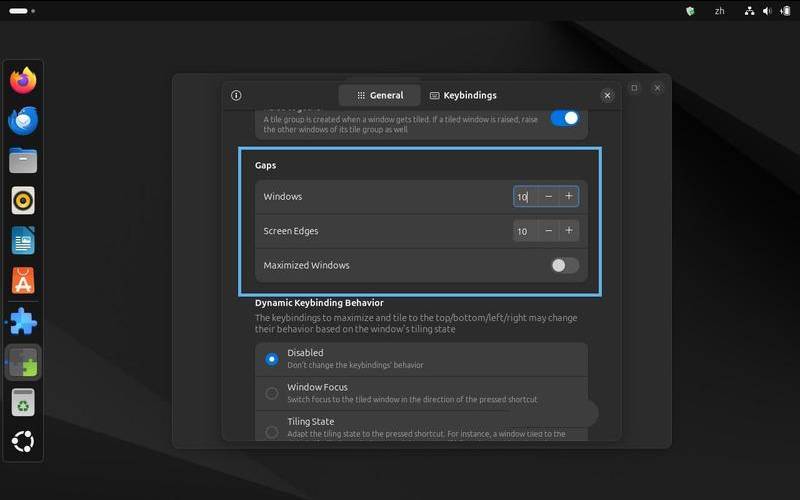Open the Files manager in dock

pyautogui.click(x=23, y=160)
